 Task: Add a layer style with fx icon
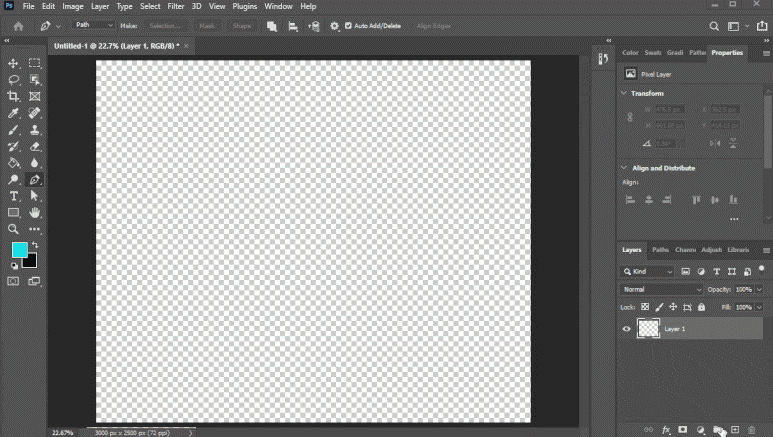pyautogui.click(x=666, y=430)
